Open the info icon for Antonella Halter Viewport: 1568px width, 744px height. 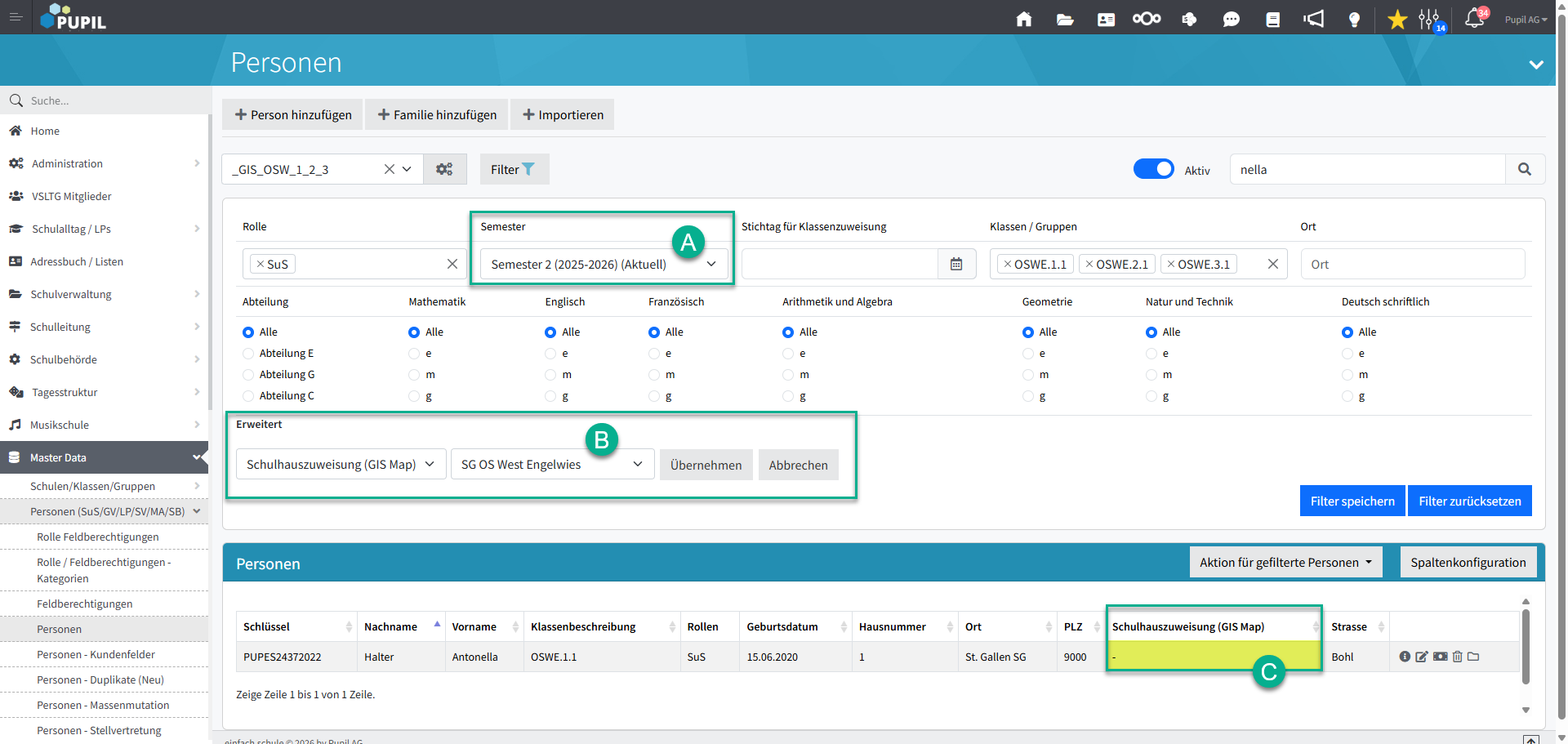(1405, 657)
